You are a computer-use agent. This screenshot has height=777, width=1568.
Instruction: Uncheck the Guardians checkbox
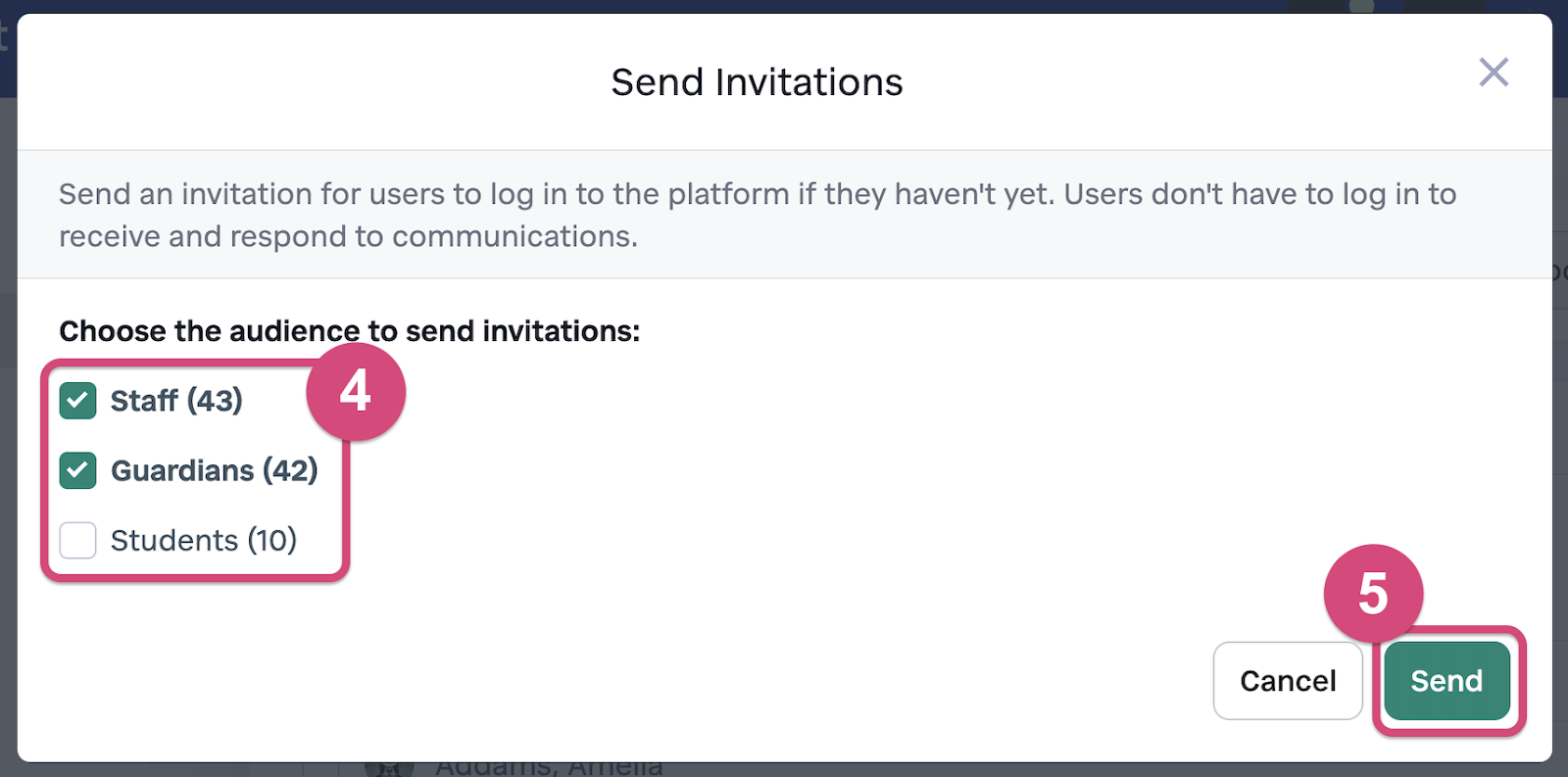click(x=77, y=470)
